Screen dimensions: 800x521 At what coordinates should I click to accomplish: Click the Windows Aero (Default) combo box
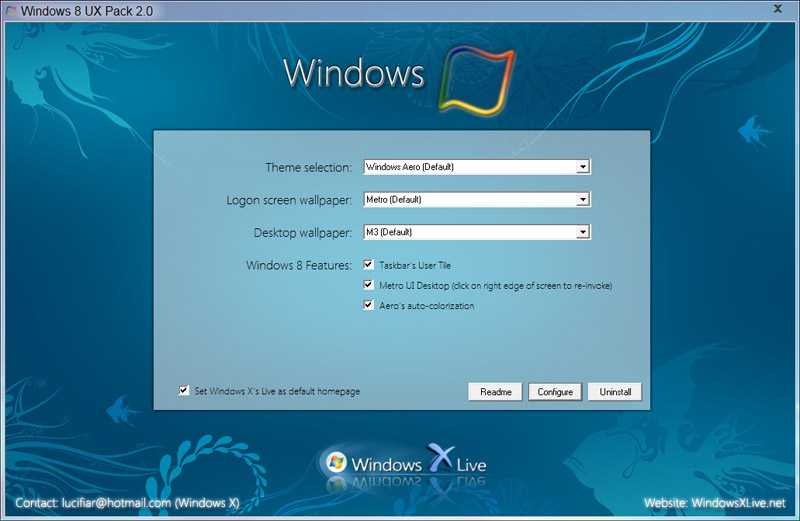point(477,167)
